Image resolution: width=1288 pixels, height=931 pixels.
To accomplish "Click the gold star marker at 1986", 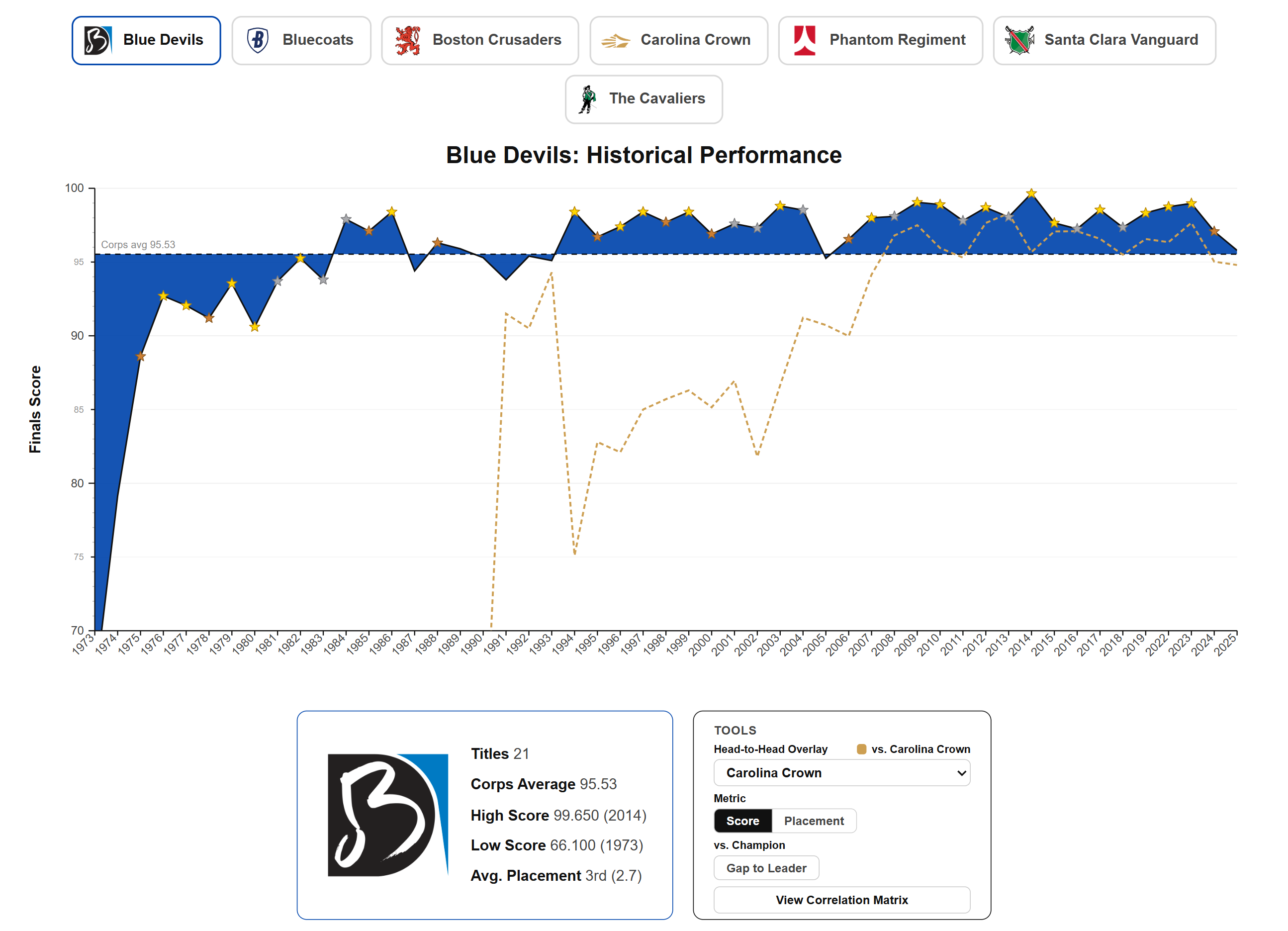I will [x=392, y=212].
